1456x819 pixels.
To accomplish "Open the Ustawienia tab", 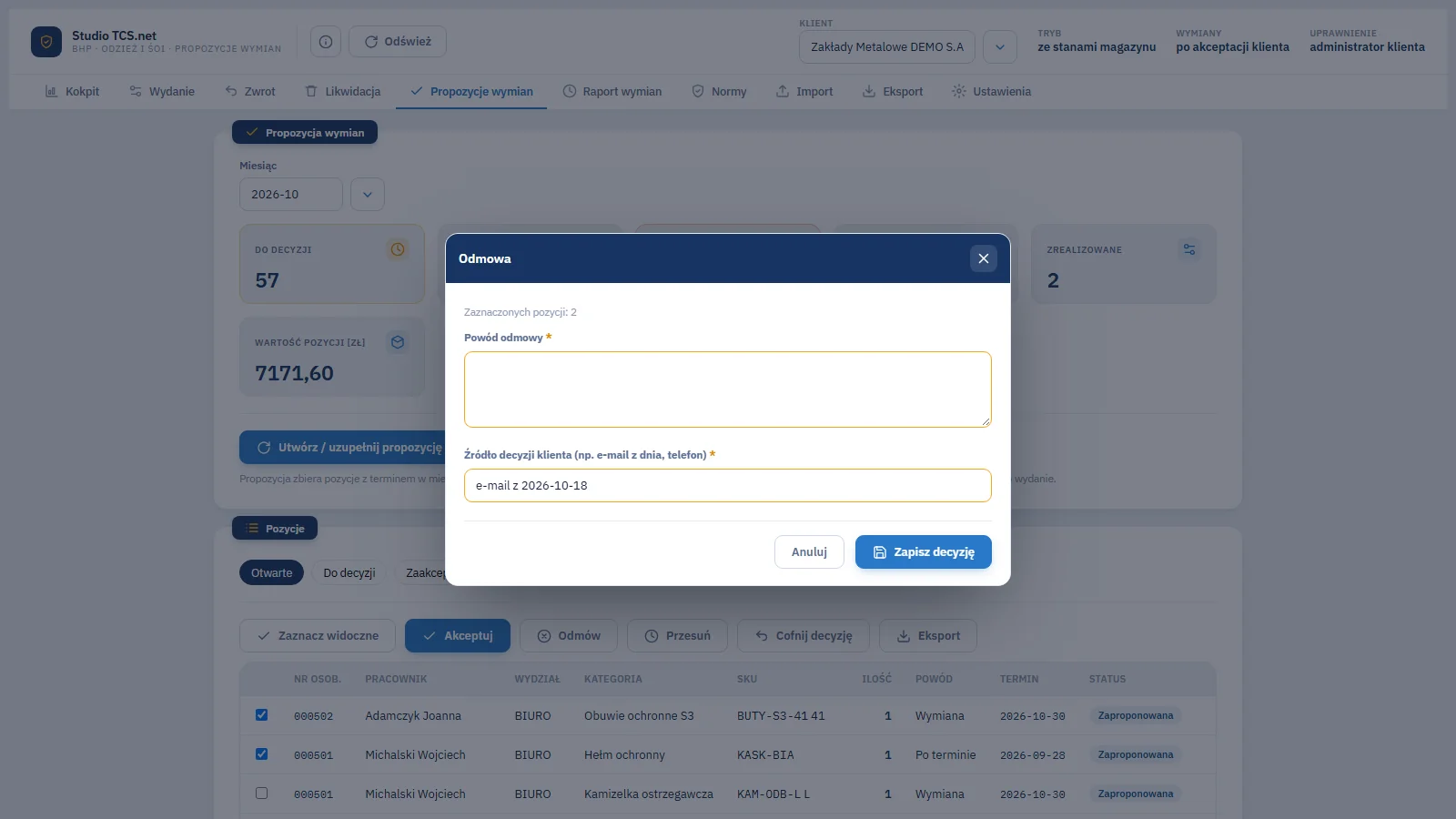I will click(992, 92).
